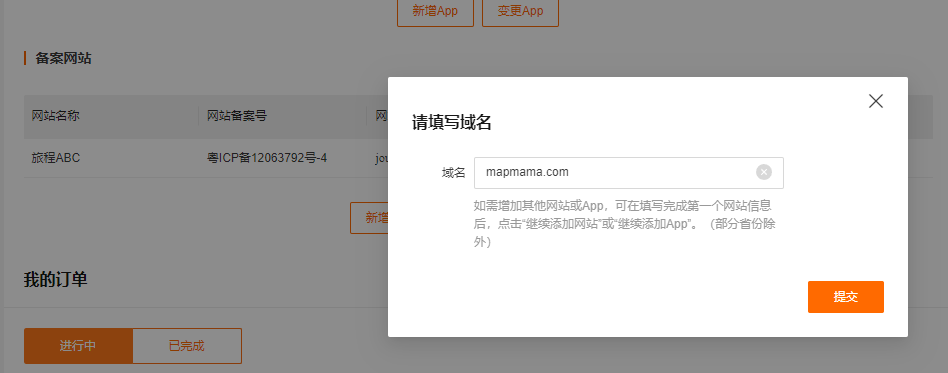This screenshot has height=373, width=948.
Task: Click the 新增App button
Action: pos(435,11)
